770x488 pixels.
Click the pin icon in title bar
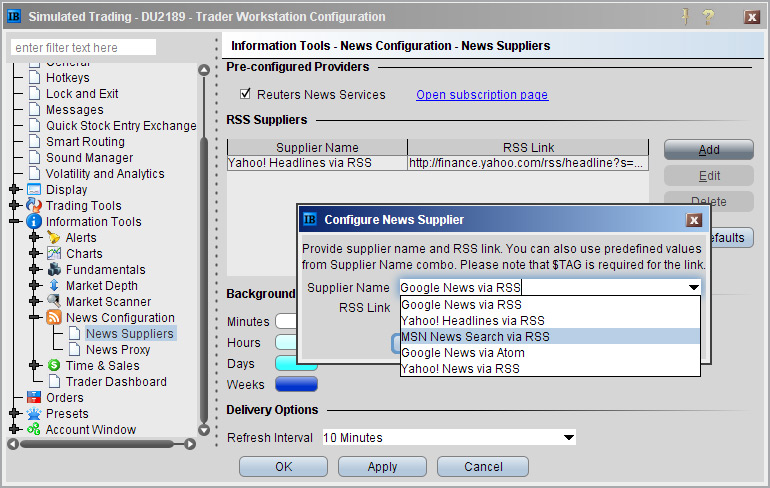[686, 17]
